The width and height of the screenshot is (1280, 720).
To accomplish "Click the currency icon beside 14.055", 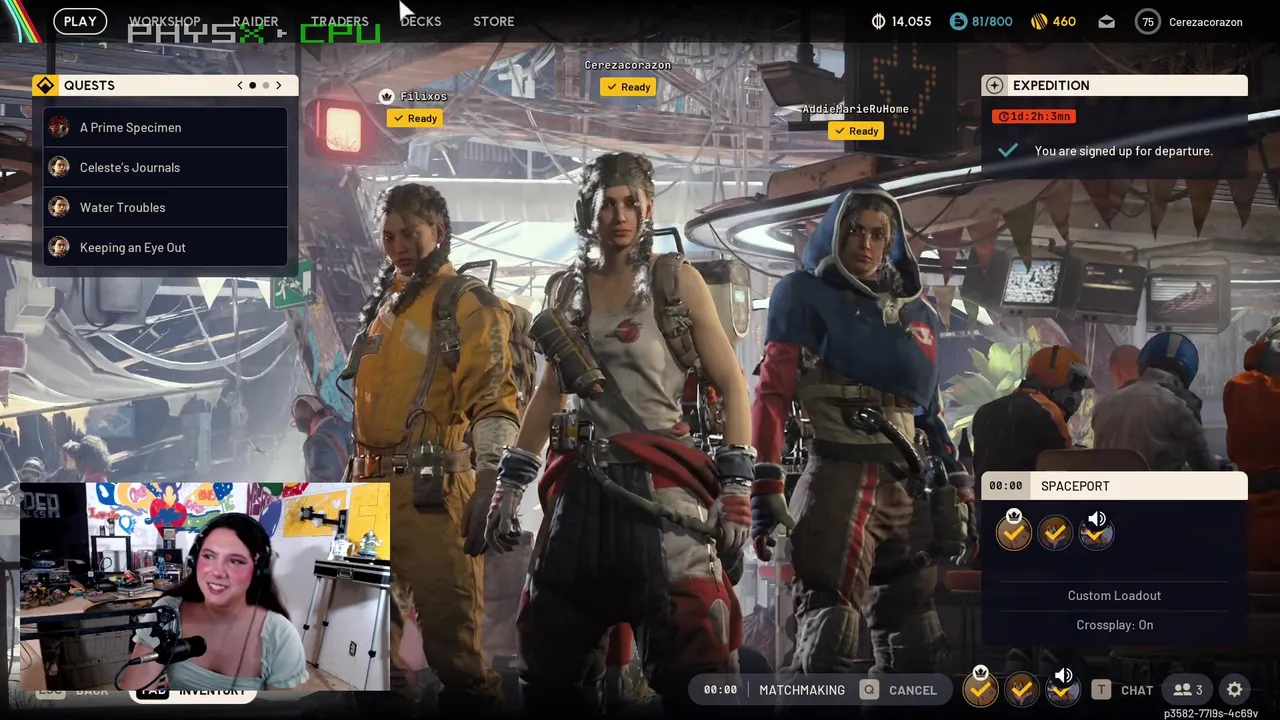I will tap(878, 21).
